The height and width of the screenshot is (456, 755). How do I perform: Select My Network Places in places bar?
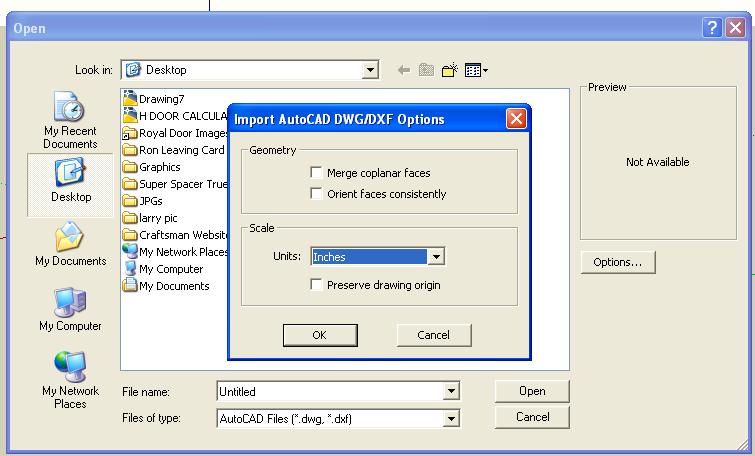point(70,380)
